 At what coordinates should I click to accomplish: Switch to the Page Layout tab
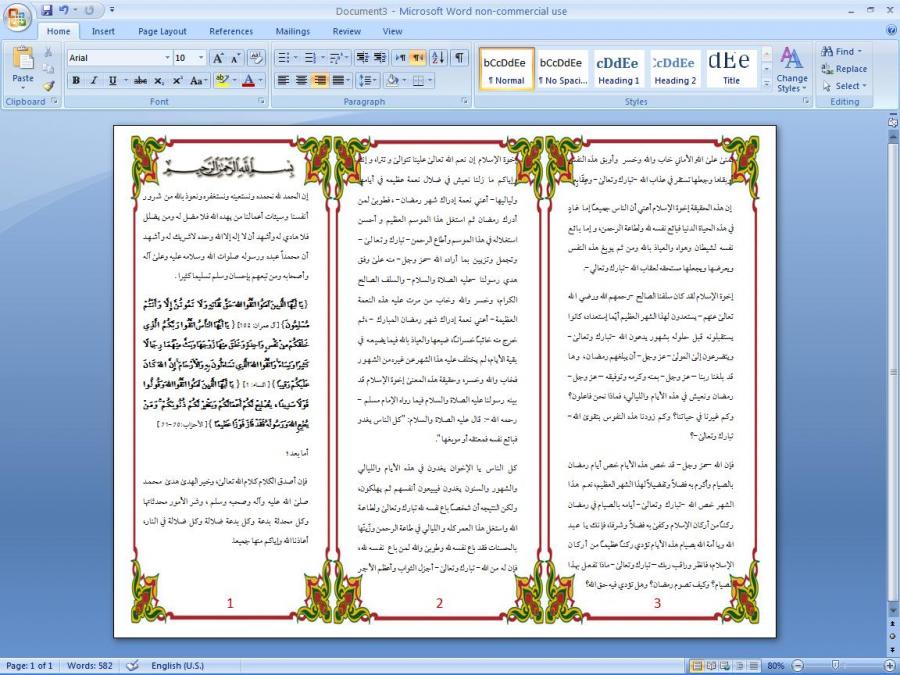pyautogui.click(x=162, y=31)
